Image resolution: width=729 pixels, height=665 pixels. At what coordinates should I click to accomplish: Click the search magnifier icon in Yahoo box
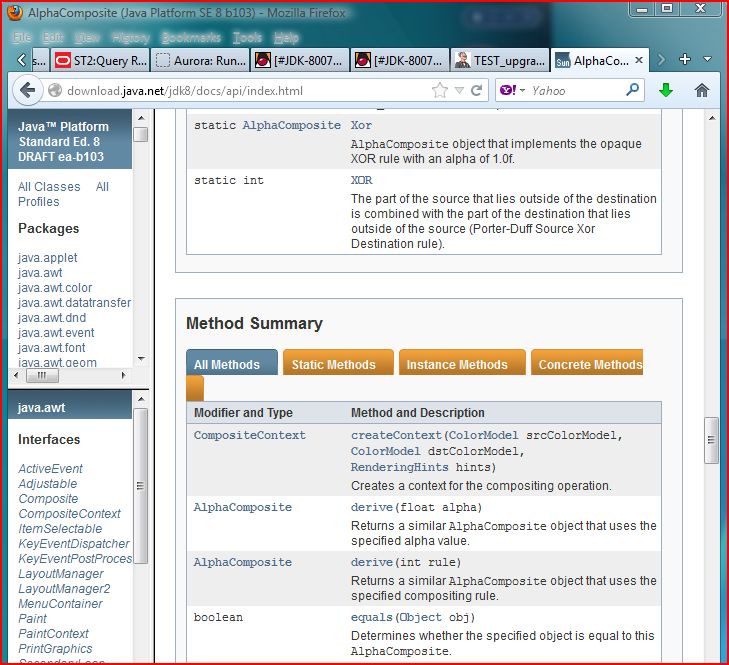[632, 90]
